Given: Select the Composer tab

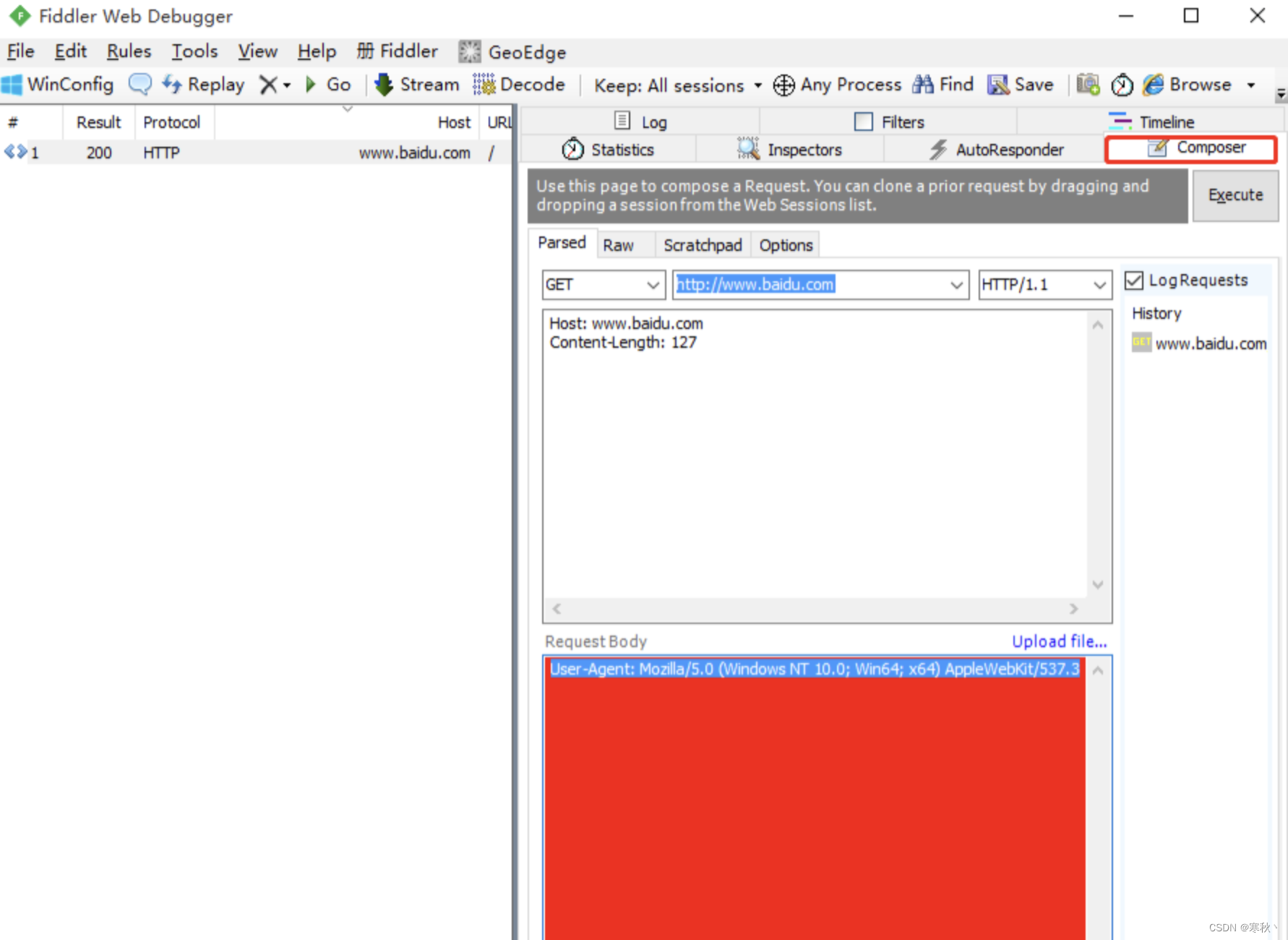Looking at the screenshot, I should [1191, 148].
